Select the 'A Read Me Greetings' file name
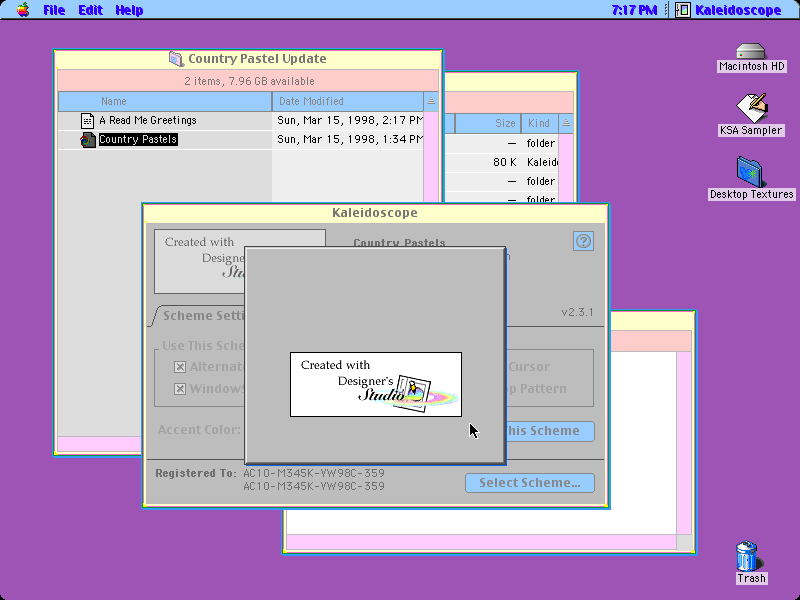This screenshot has height=600, width=800. 148,120
